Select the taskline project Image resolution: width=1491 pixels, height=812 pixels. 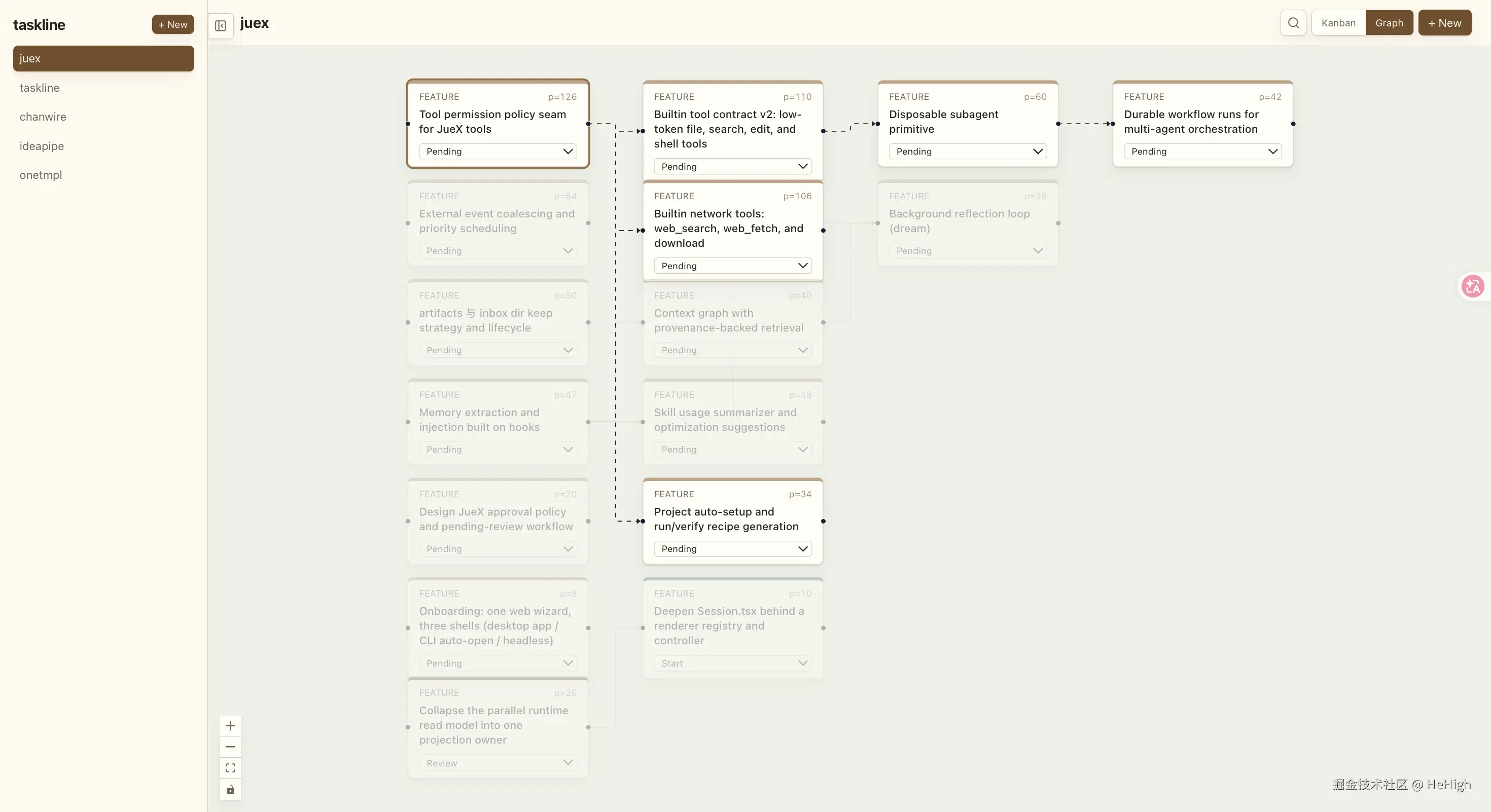tap(103, 88)
